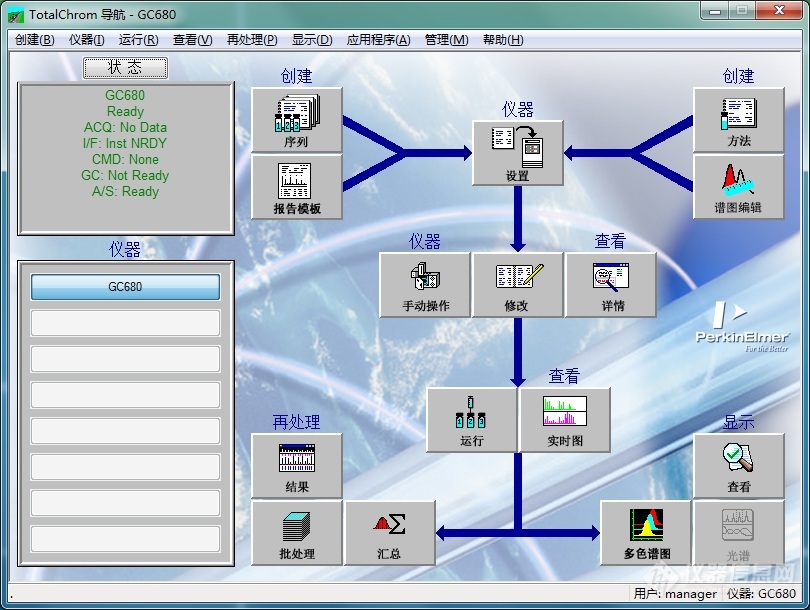Open the 批处理 batch processing icon
Screen dimensions: 810x610
point(297,533)
